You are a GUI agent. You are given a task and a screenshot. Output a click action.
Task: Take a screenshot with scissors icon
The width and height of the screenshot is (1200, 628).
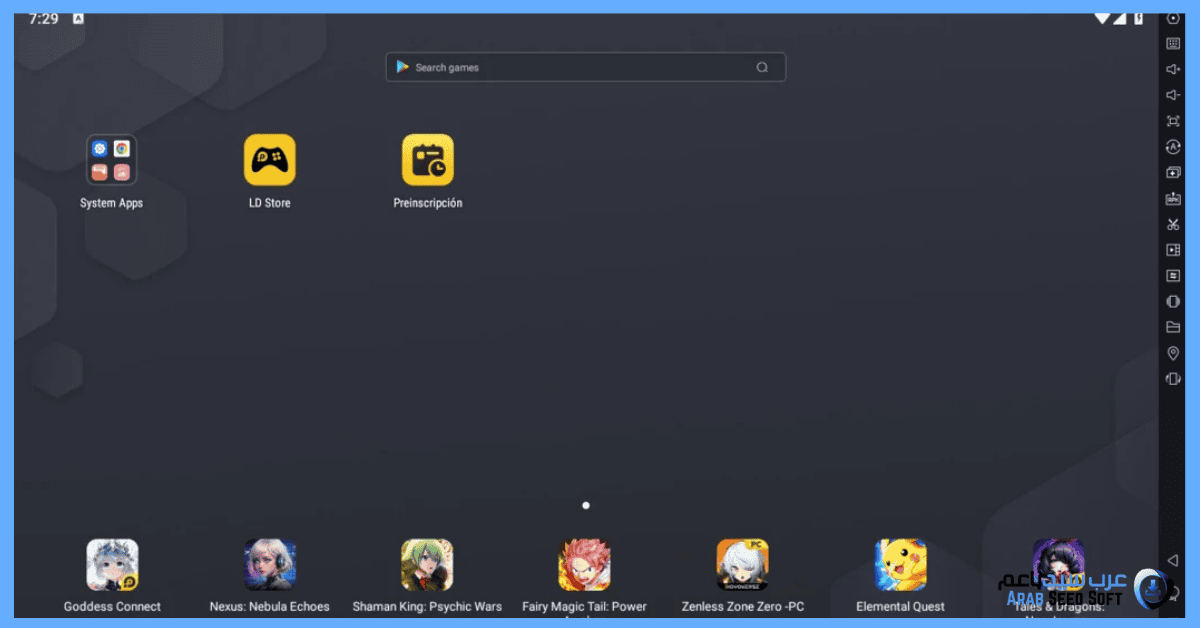(1173, 224)
